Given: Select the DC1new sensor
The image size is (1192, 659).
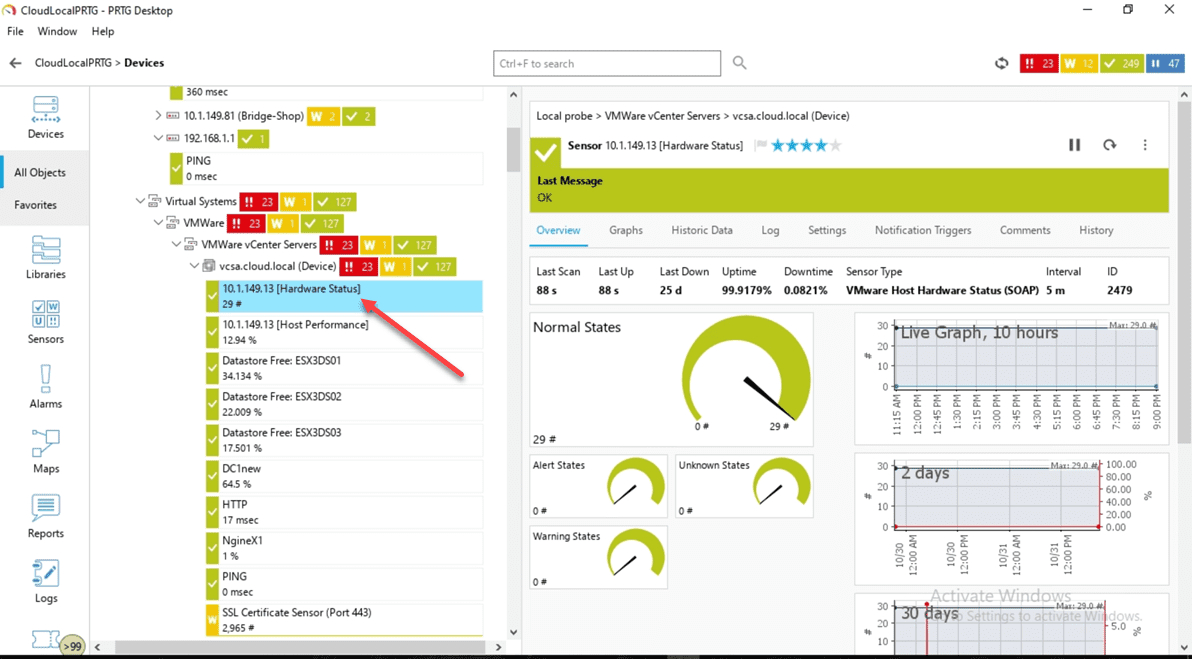Looking at the screenshot, I should point(344,476).
